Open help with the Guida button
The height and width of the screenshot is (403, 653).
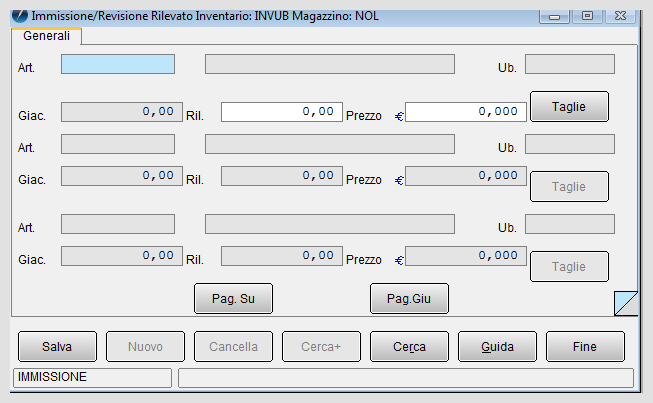click(x=497, y=346)
